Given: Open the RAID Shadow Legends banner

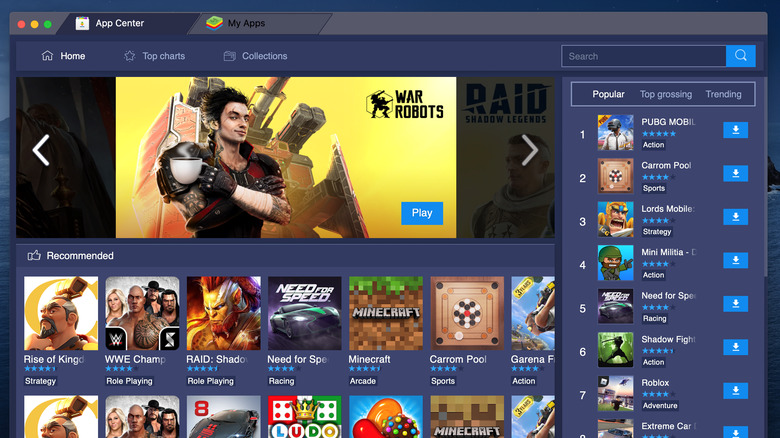Looking at the screenshot, I should pos(505,157).
